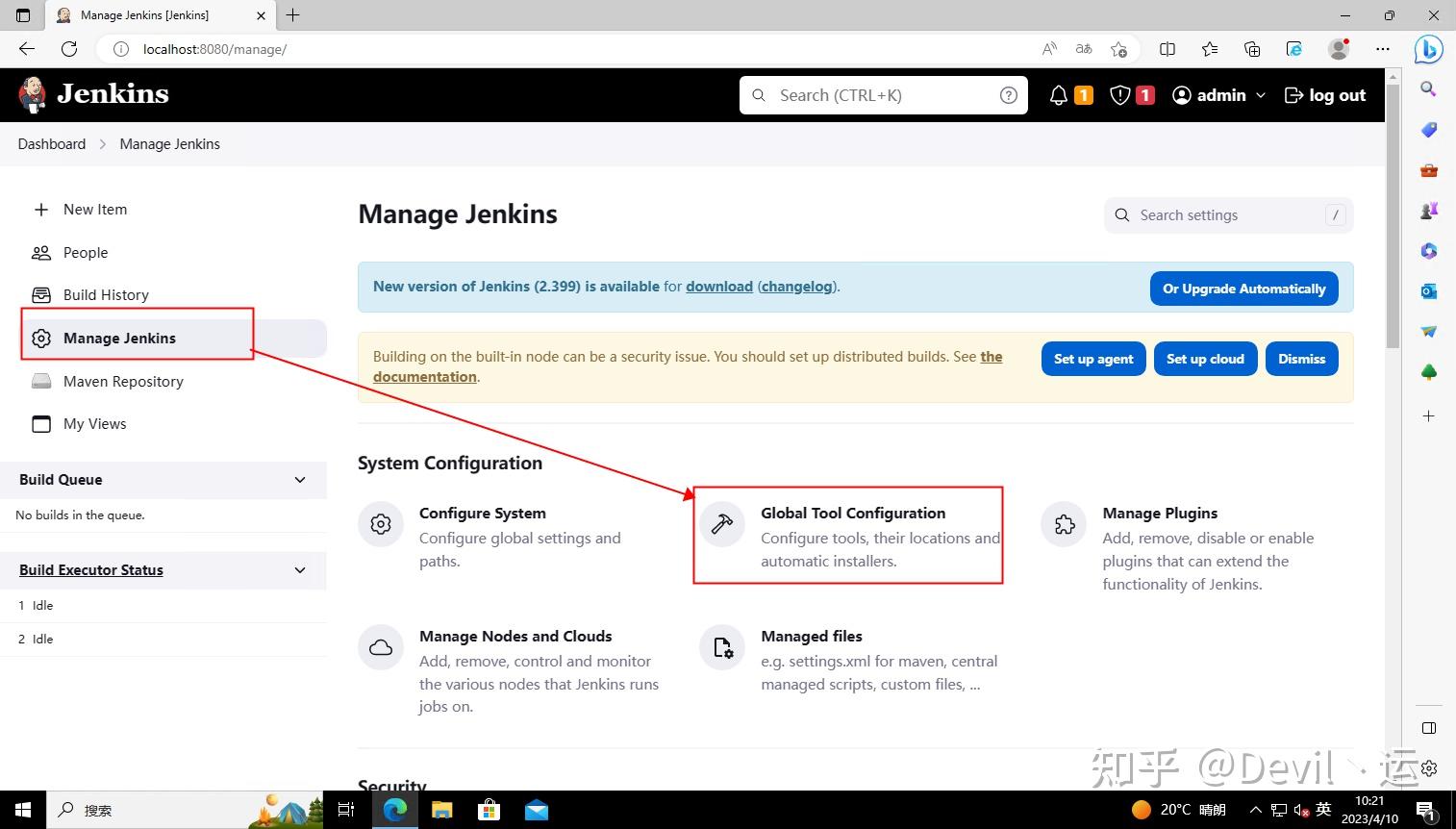Add this page to favorites star icon
Screen dimensions: 1456x829
click(x=1118, y=49)
